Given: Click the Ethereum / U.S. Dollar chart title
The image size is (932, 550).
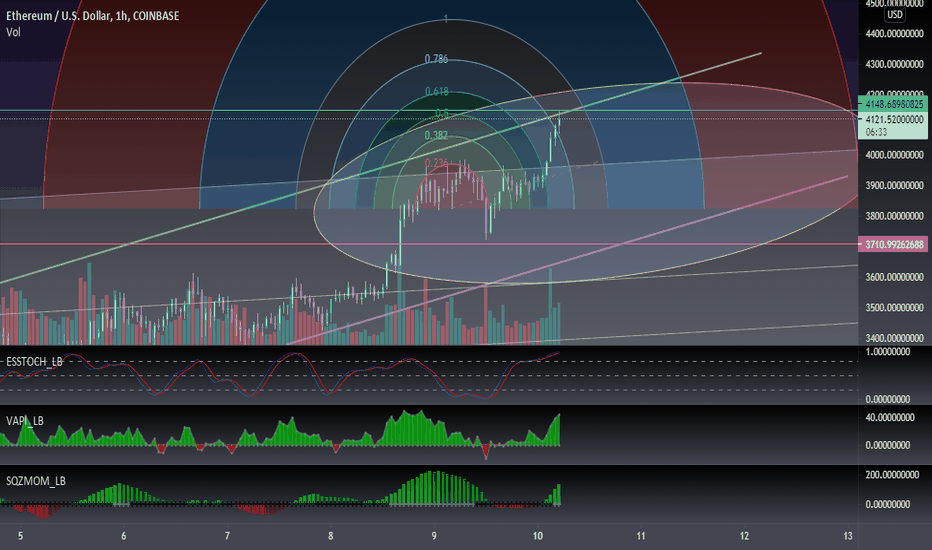Looking at the screenshot, I should 92,16.
